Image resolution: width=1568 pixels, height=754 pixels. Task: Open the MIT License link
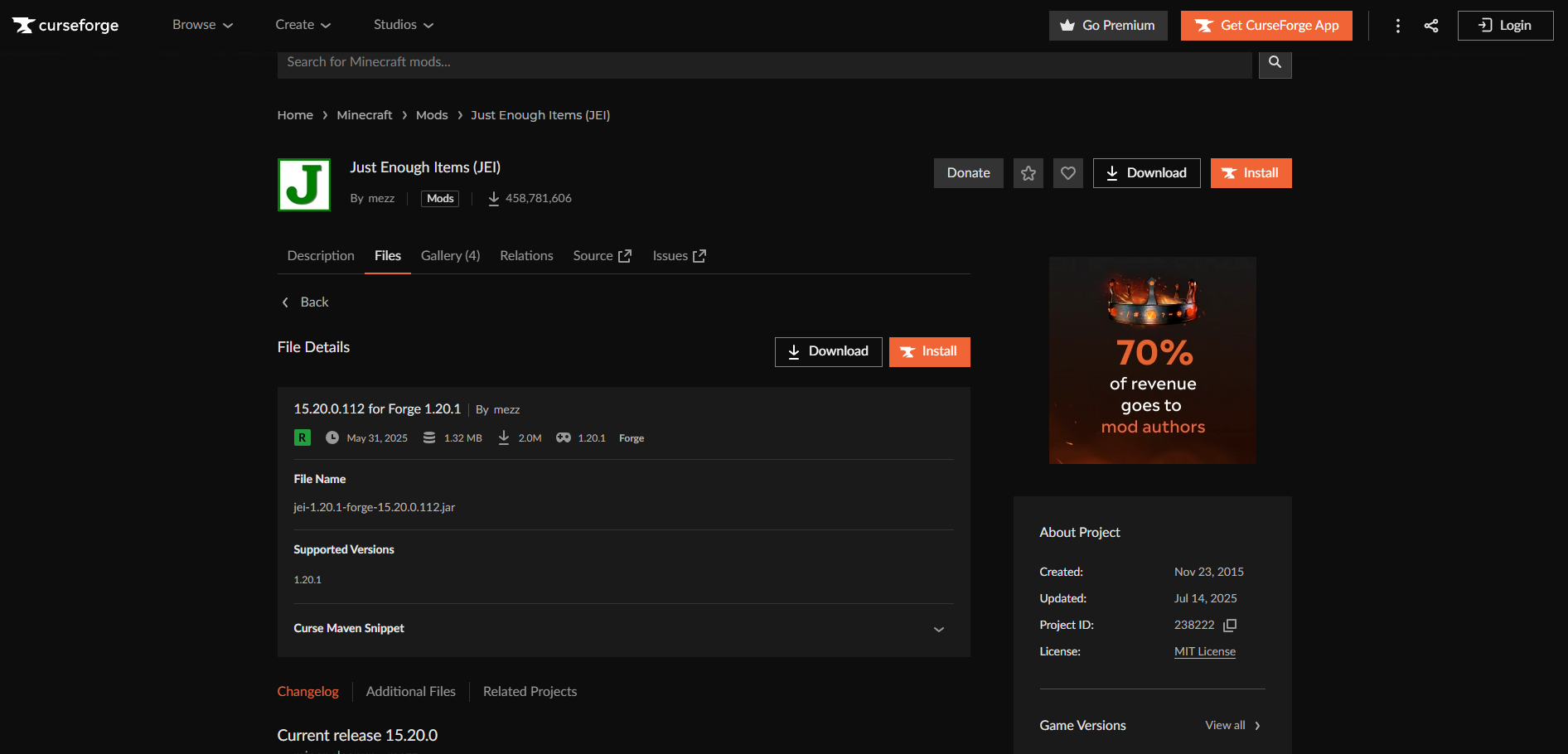pos(1205,651)
